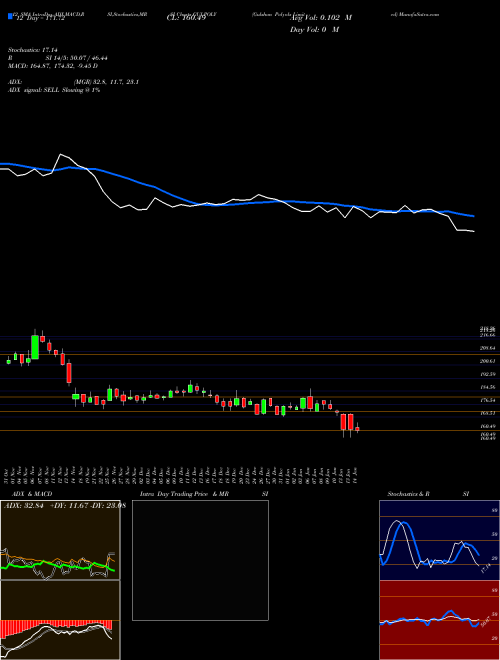Click the 192.59 price axis label

(487, 374)
